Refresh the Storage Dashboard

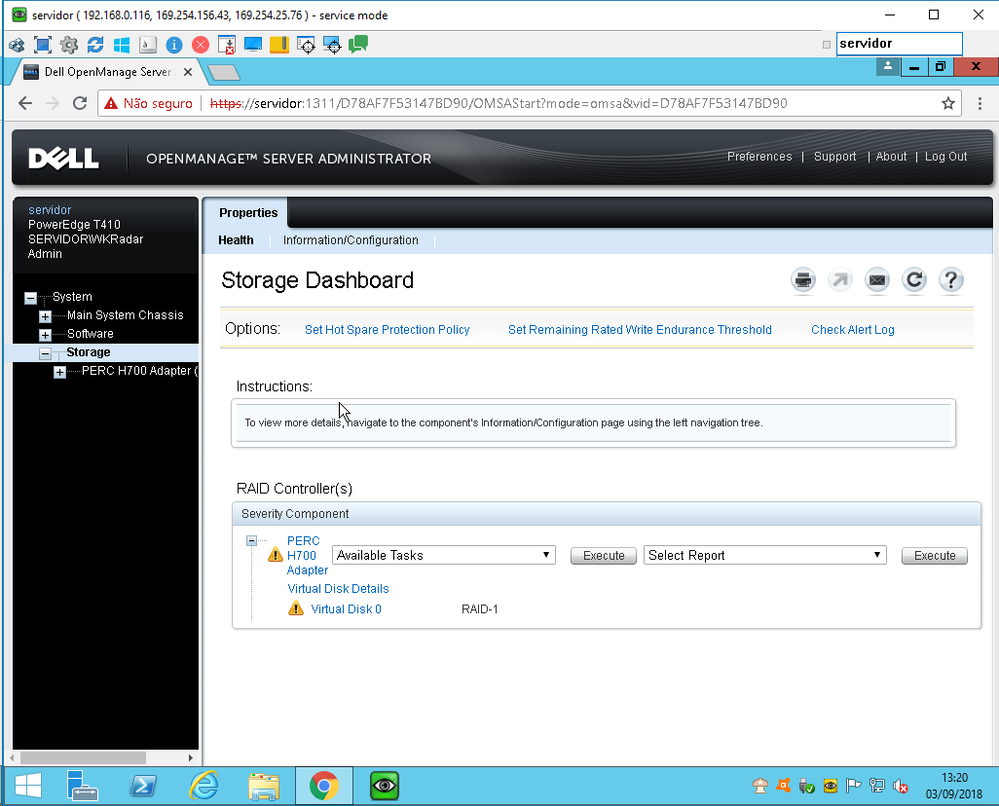914,280
